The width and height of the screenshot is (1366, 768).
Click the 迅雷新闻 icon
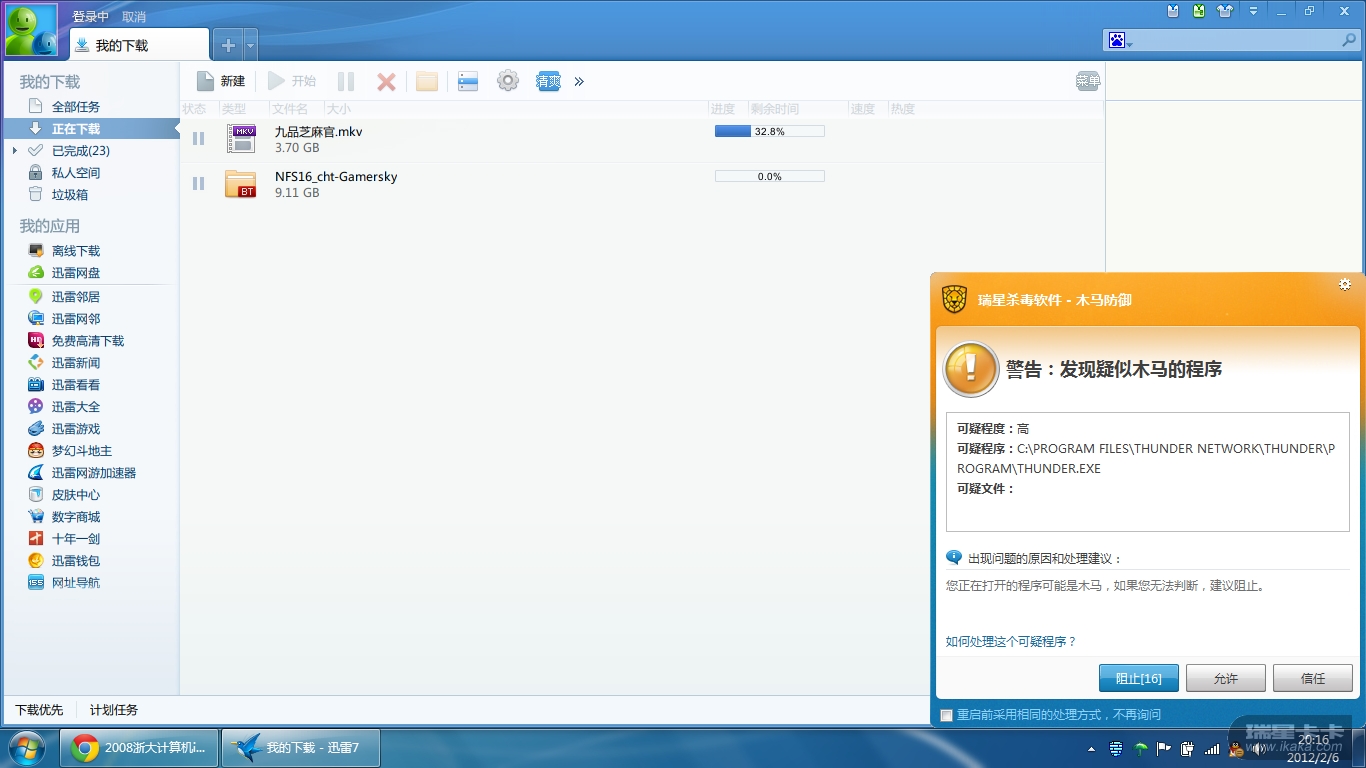pyautogui.click(x=36, y=363)
